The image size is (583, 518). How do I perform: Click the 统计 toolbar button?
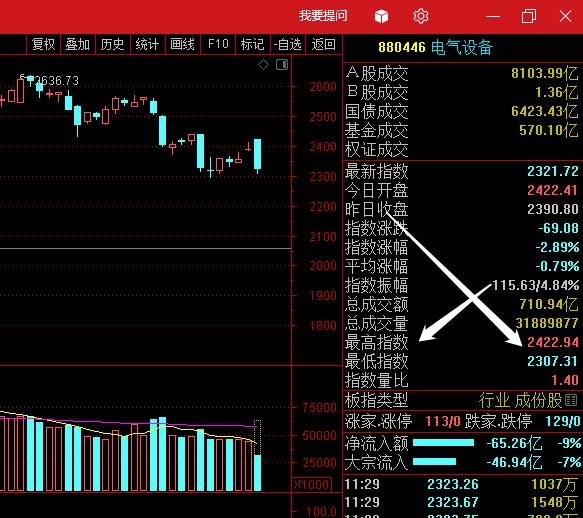pos(147,44)
